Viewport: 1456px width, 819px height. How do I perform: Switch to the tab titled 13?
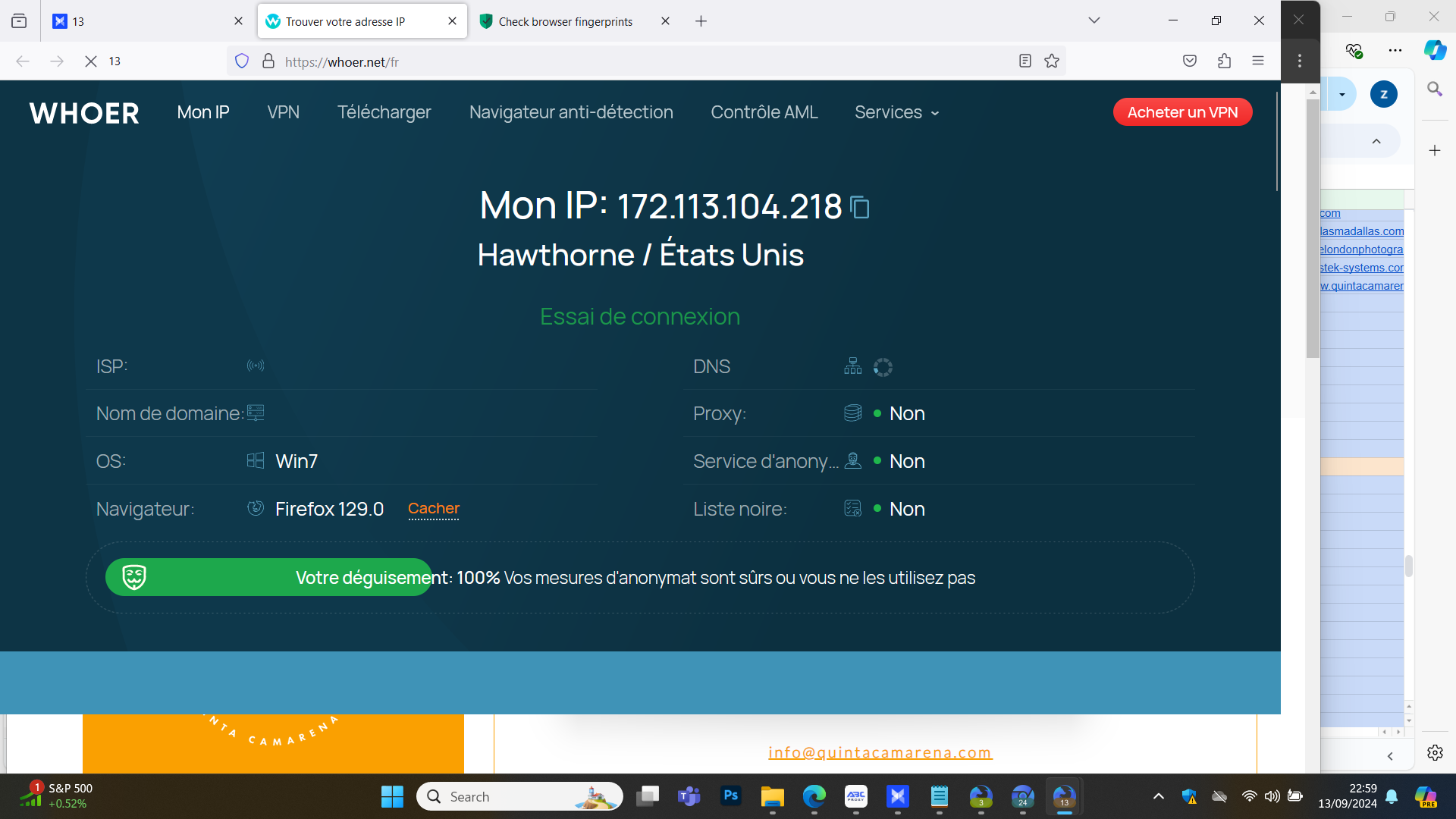point(148,21)
